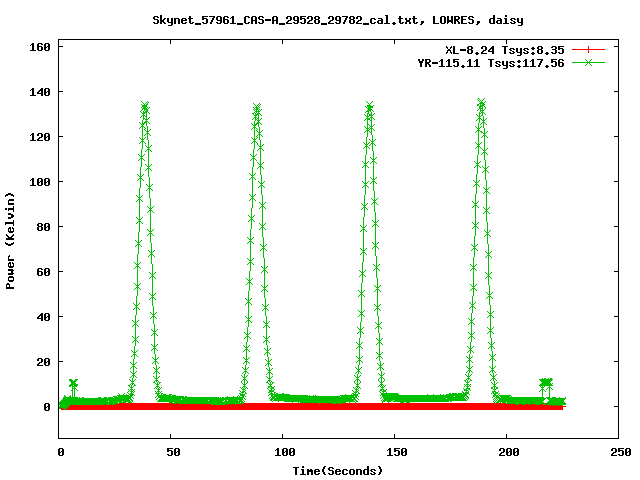
Task: Click the y-axis tick label 0
Action: 47,407
